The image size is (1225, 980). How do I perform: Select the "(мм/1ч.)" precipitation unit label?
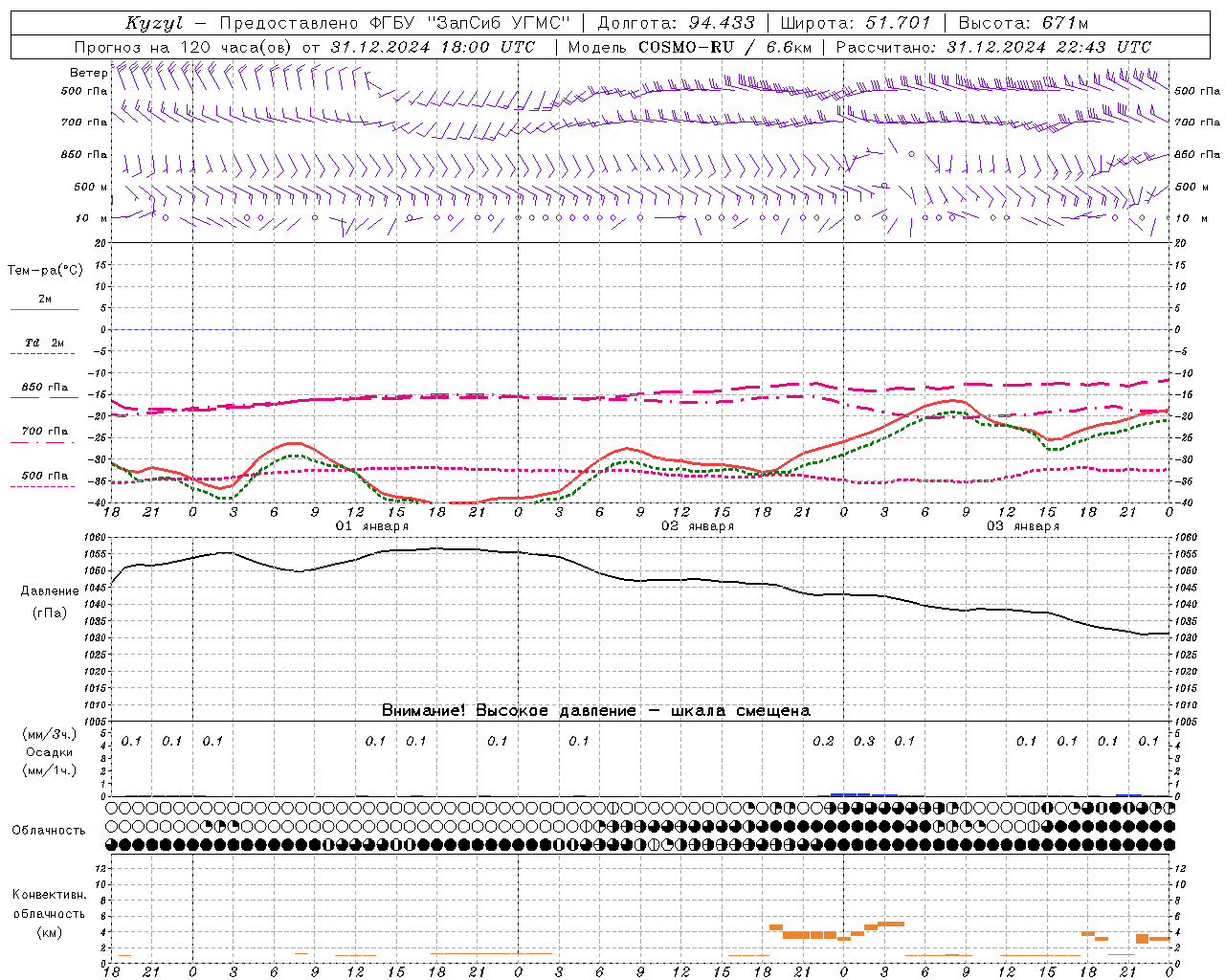click(x=50, y=770)
